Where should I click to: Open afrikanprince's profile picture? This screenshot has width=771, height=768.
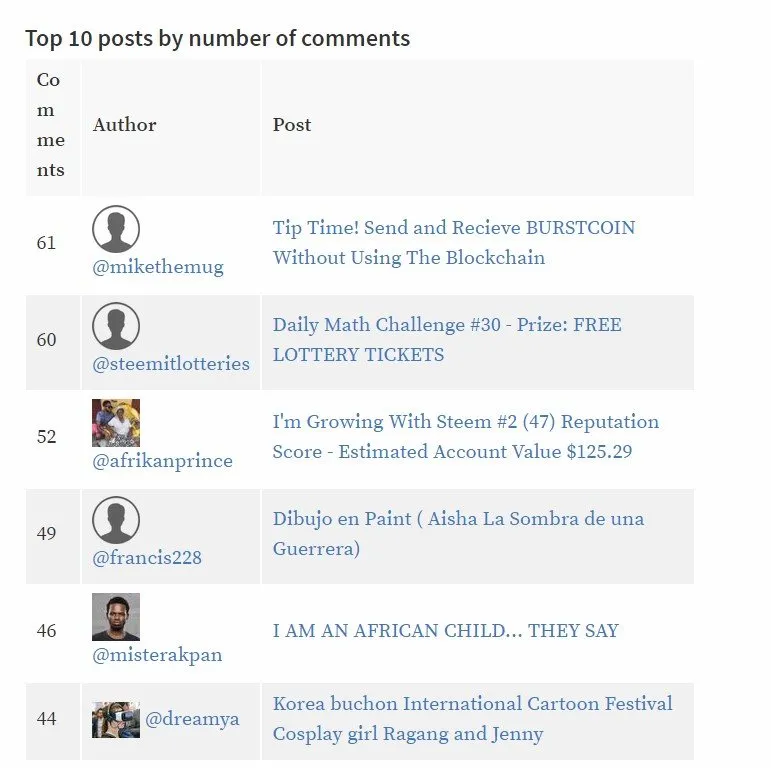(x=116, y=423)
